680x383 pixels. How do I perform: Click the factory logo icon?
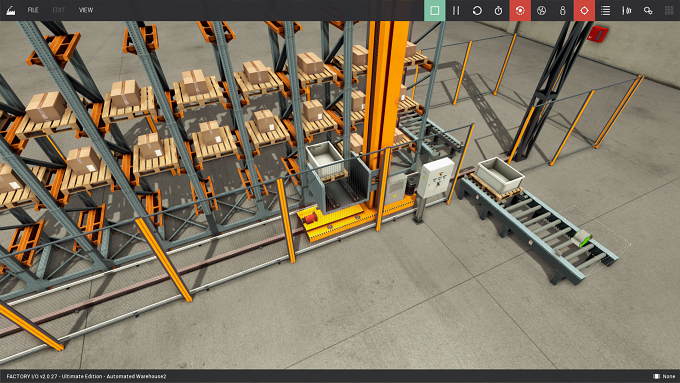(x=11, y=10)
